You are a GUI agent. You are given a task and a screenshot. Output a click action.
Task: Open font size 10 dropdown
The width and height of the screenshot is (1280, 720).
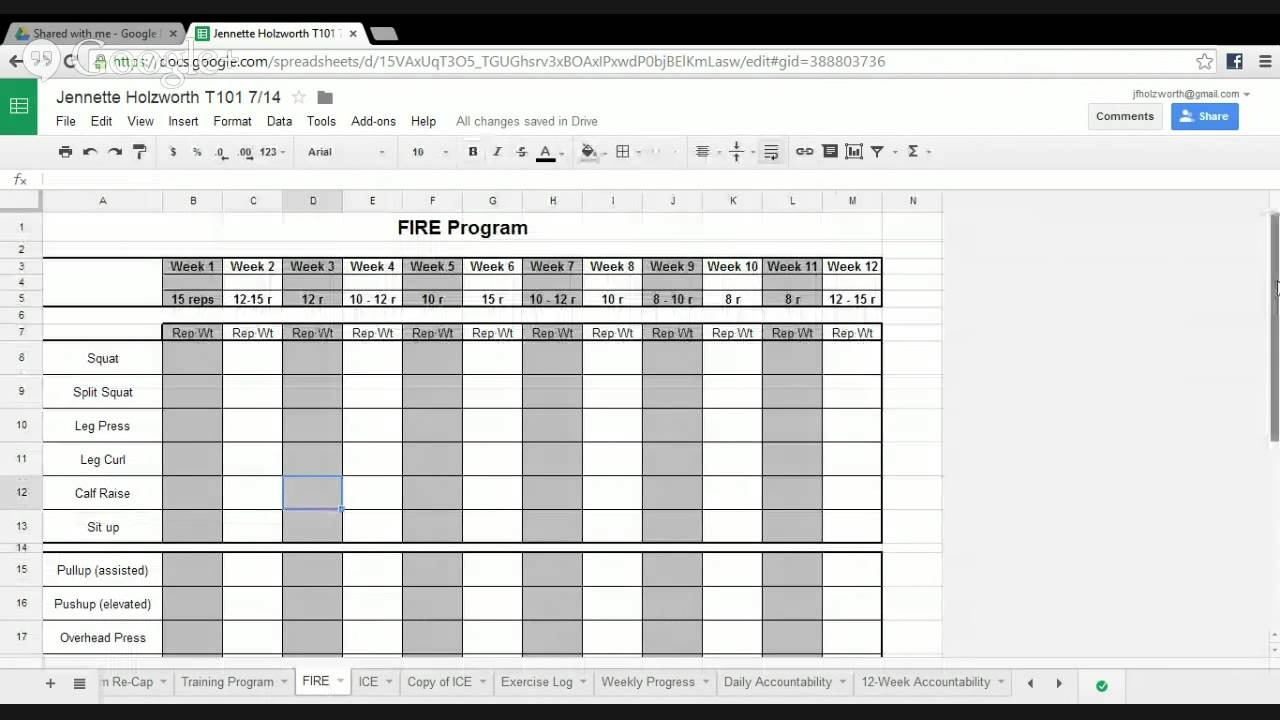[x=430, y=152]
